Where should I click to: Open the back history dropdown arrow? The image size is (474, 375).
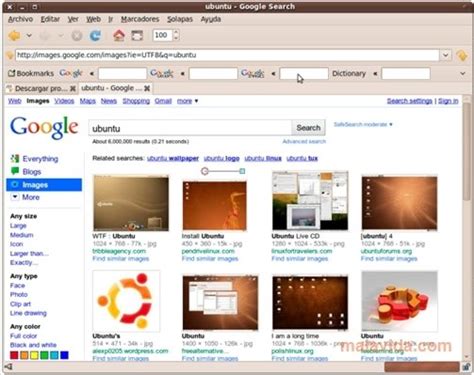coord(29,35)
